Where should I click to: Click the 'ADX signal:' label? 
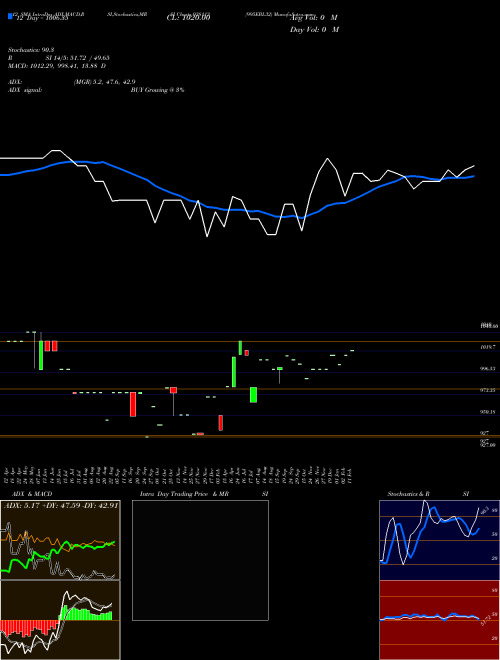click(25, 90)
